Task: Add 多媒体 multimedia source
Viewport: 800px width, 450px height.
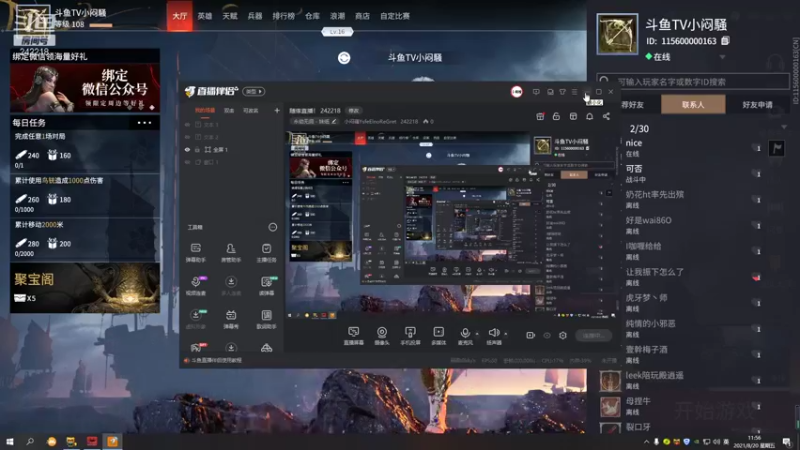Action: pos(438,336)
